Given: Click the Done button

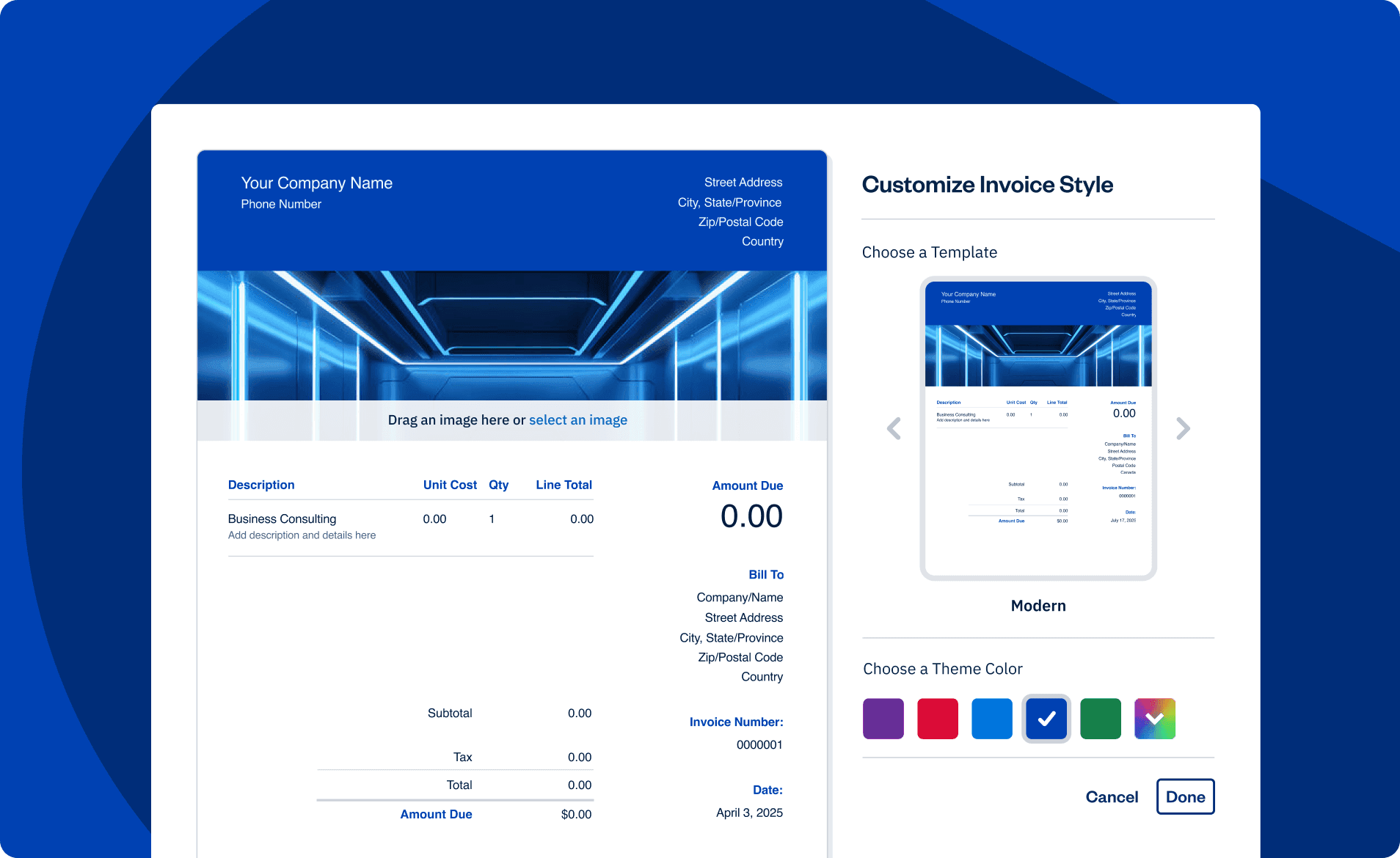Looking at the screenshot, I should click(1185, 796).
